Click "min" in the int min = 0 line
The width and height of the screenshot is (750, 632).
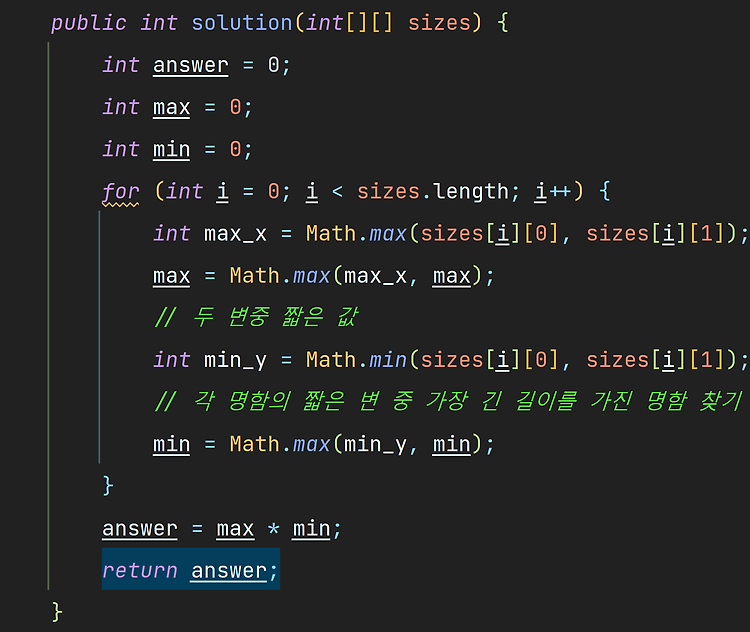pyautogui.click(x=172, y=149)
